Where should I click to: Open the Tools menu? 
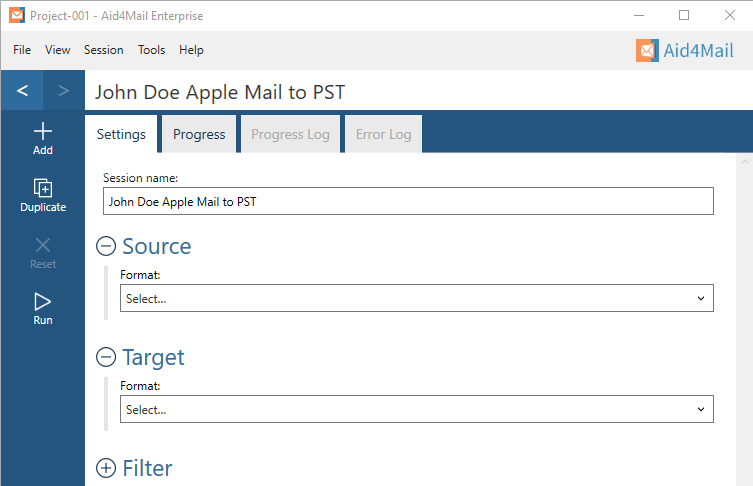[151, 50]
